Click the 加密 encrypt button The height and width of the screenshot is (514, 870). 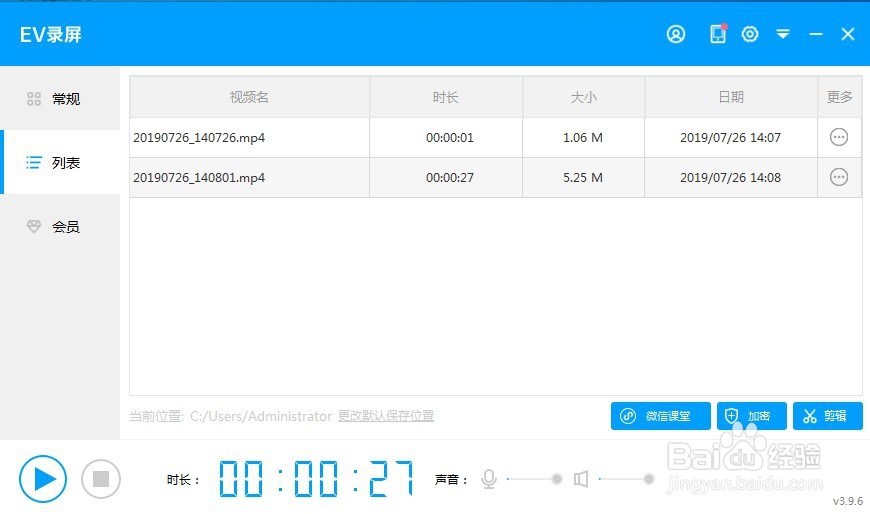751,416
